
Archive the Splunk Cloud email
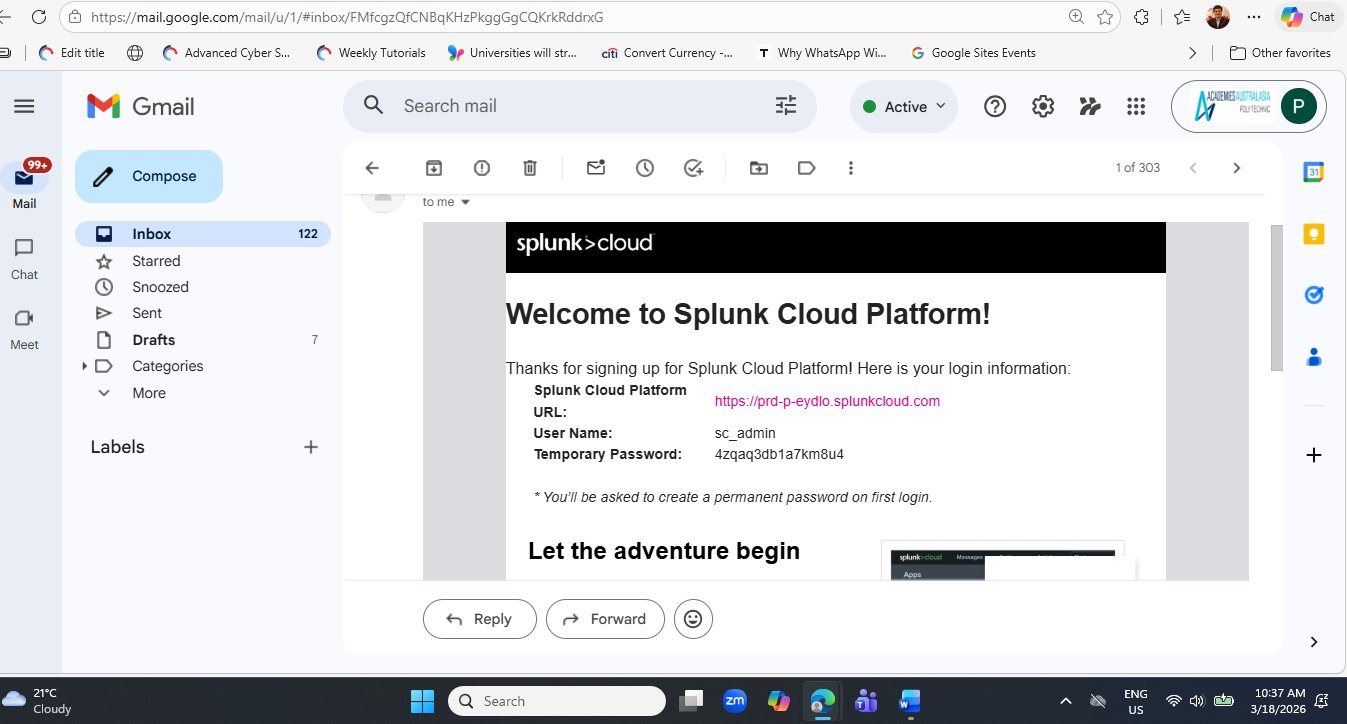[x=433, y=167]
